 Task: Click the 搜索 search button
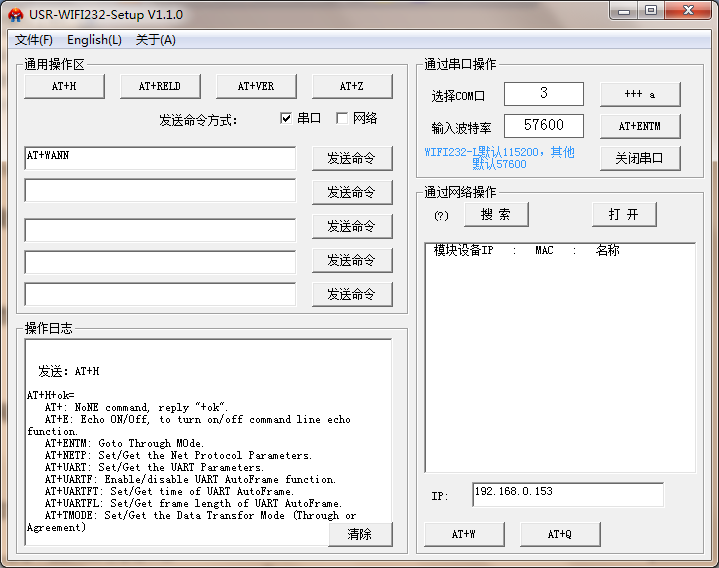coord(495,214)
